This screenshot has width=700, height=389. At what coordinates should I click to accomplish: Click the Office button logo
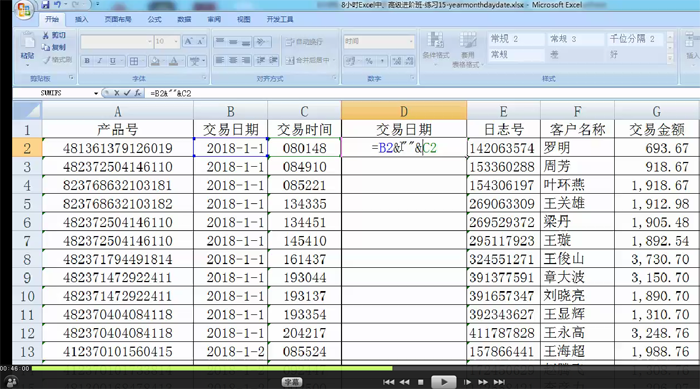(24, 9)
